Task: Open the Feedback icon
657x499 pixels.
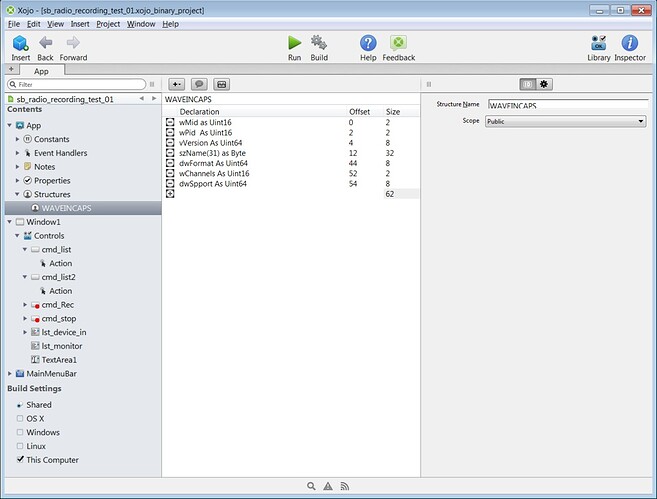Action: [398, 43]
